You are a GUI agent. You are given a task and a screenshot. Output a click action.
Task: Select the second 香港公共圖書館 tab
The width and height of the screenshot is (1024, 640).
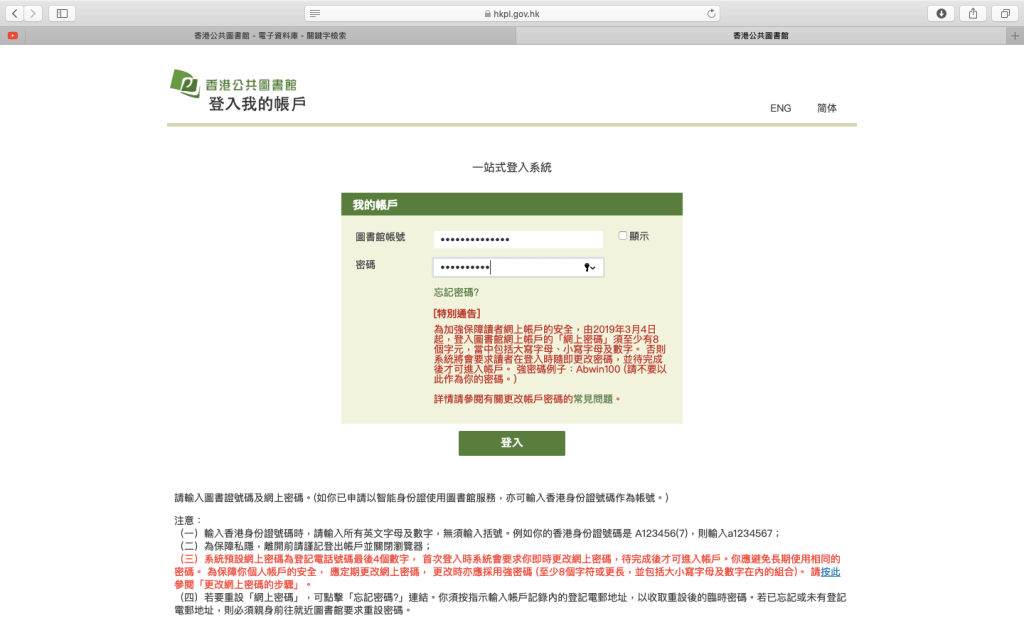click(x=760, y=35)
